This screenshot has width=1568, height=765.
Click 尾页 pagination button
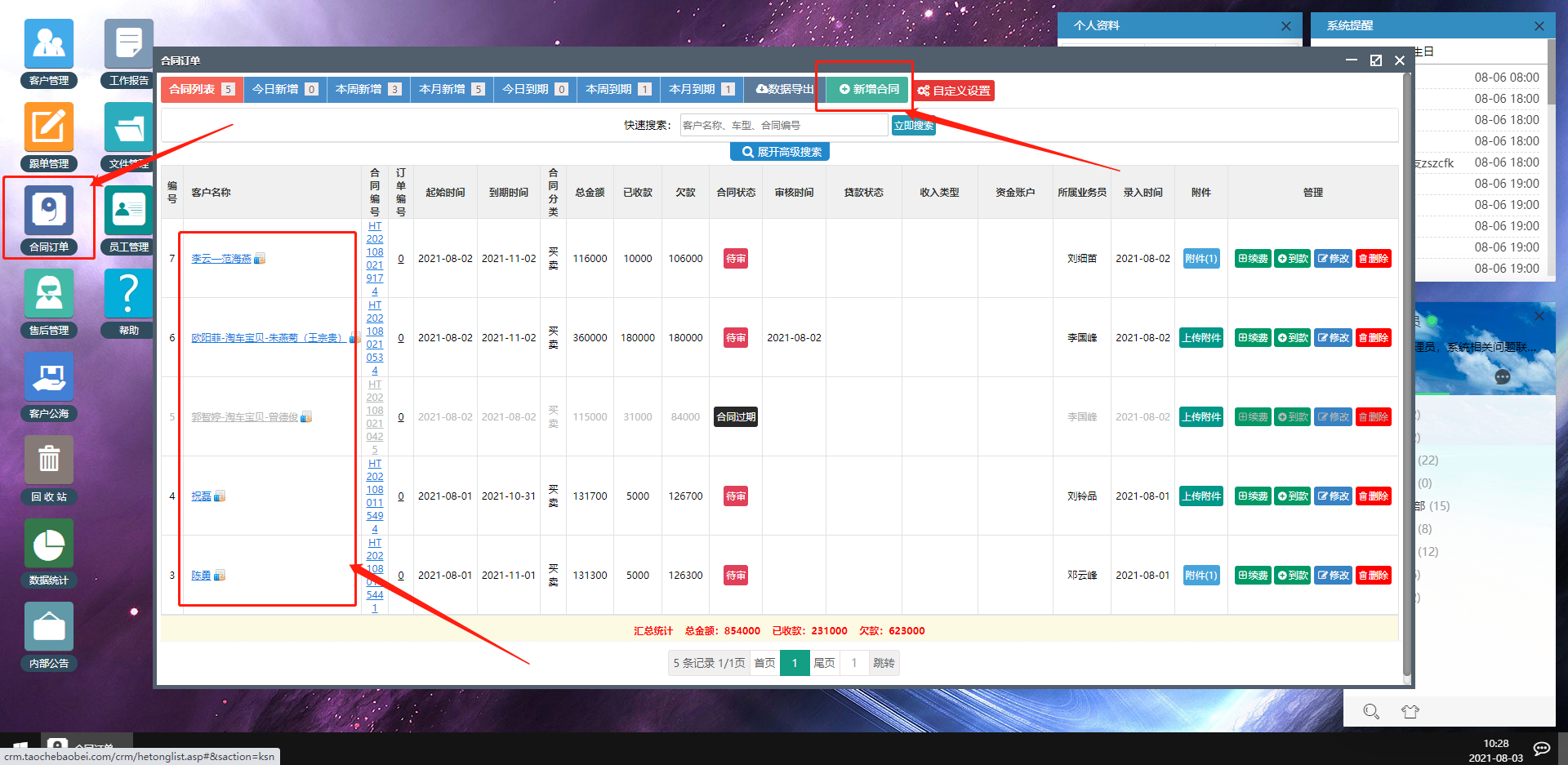824,663
